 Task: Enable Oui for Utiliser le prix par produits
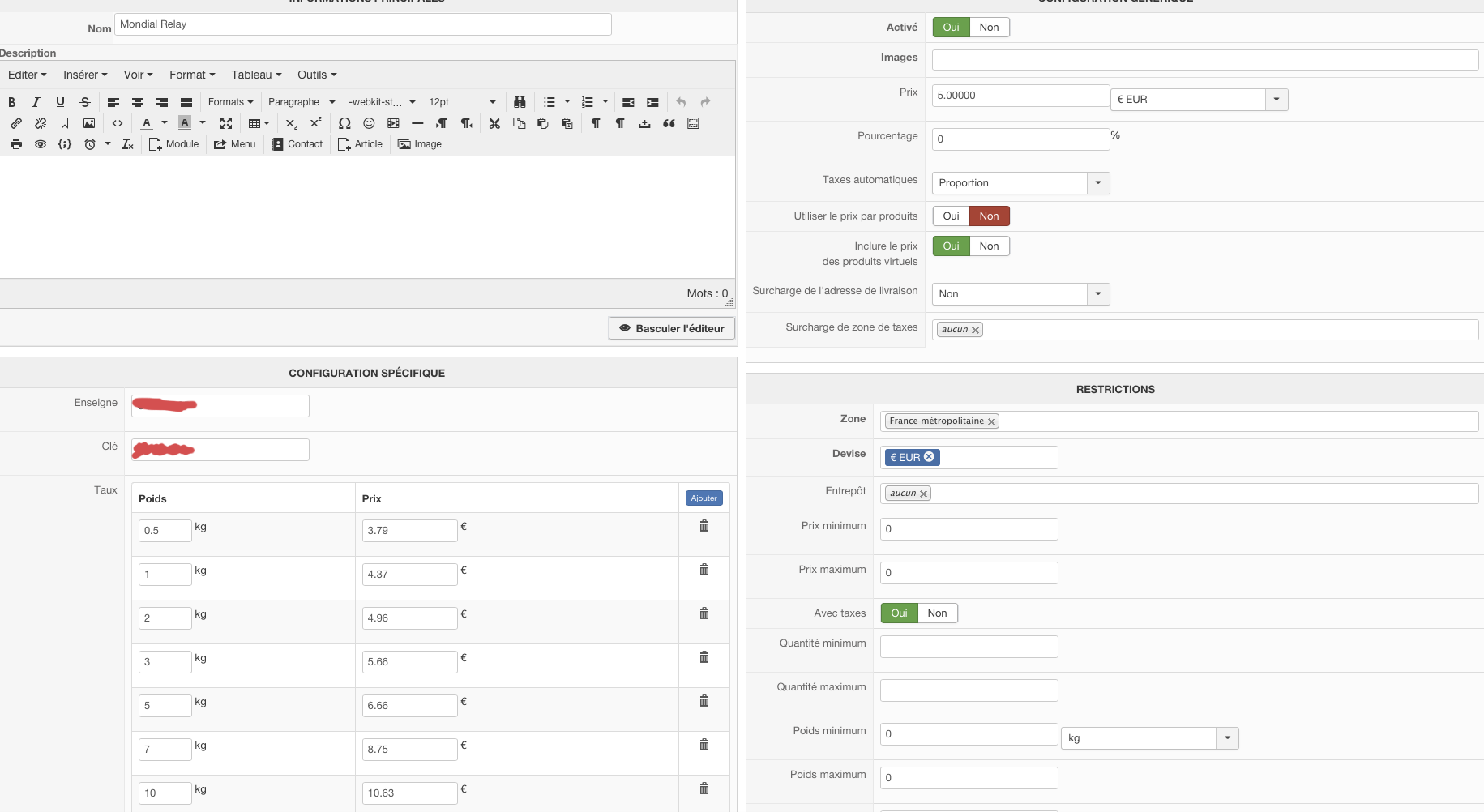coord(951,216)
